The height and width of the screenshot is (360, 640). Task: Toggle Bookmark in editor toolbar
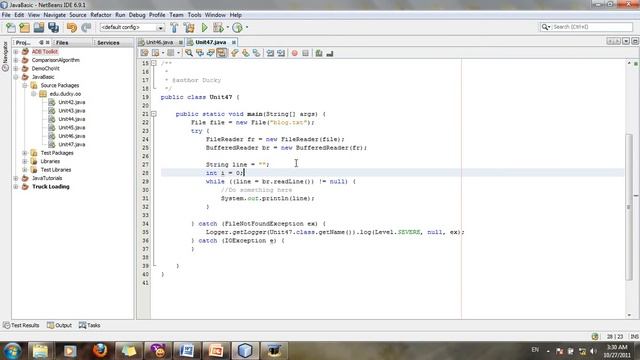(256, 53)
